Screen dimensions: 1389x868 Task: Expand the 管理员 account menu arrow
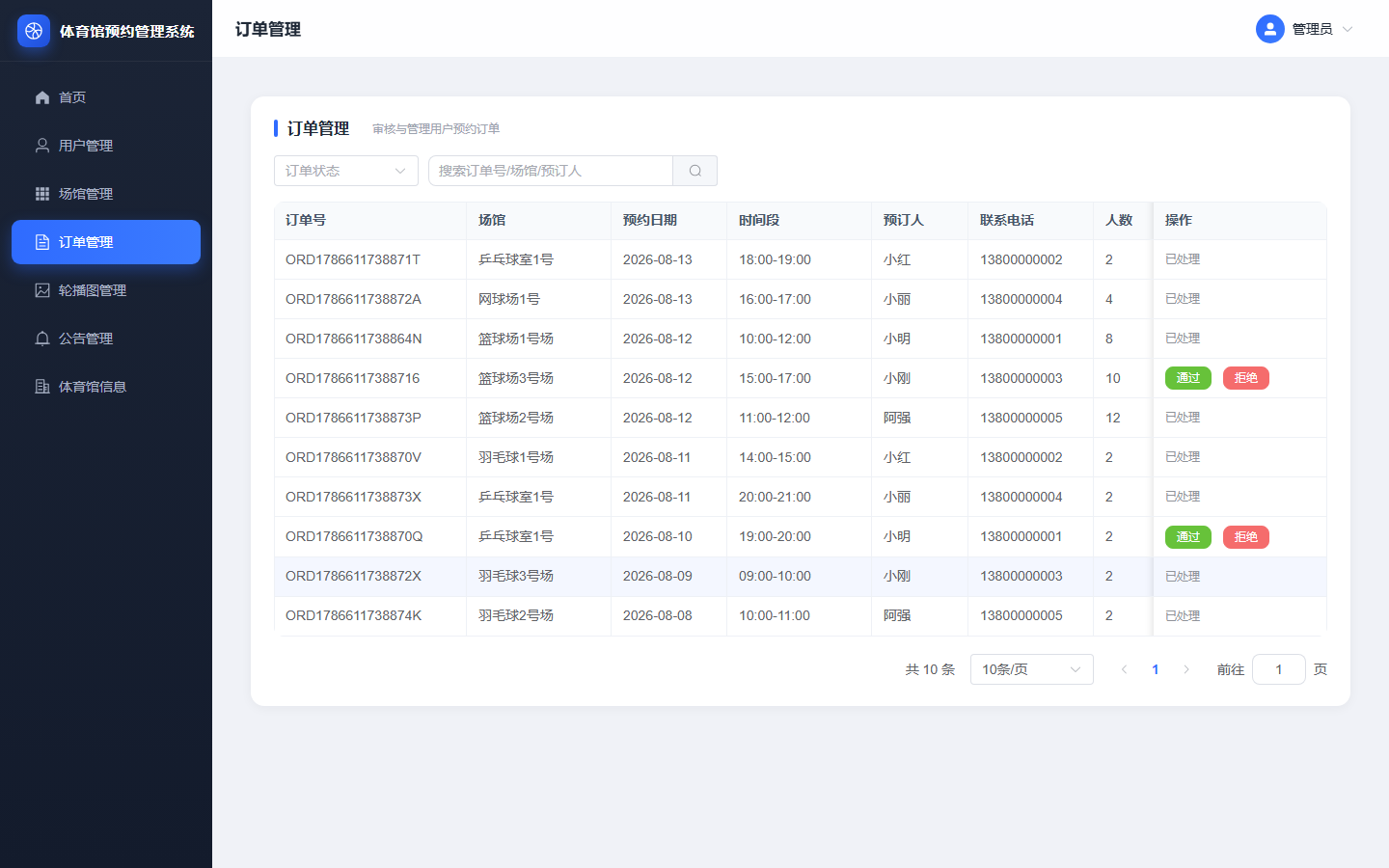(x=1348, y=29)
